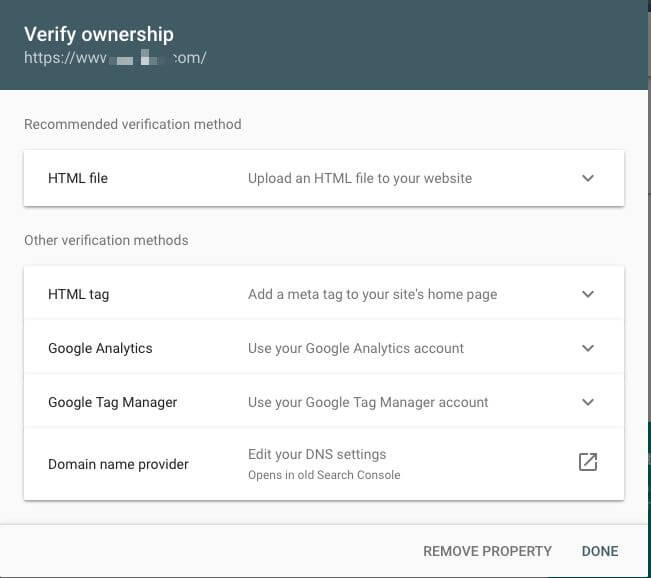Viewport: 651px width, 578px height.
Task: Select the Google Analytics method label
Action: pyautogui.click(x=100, y=348)
